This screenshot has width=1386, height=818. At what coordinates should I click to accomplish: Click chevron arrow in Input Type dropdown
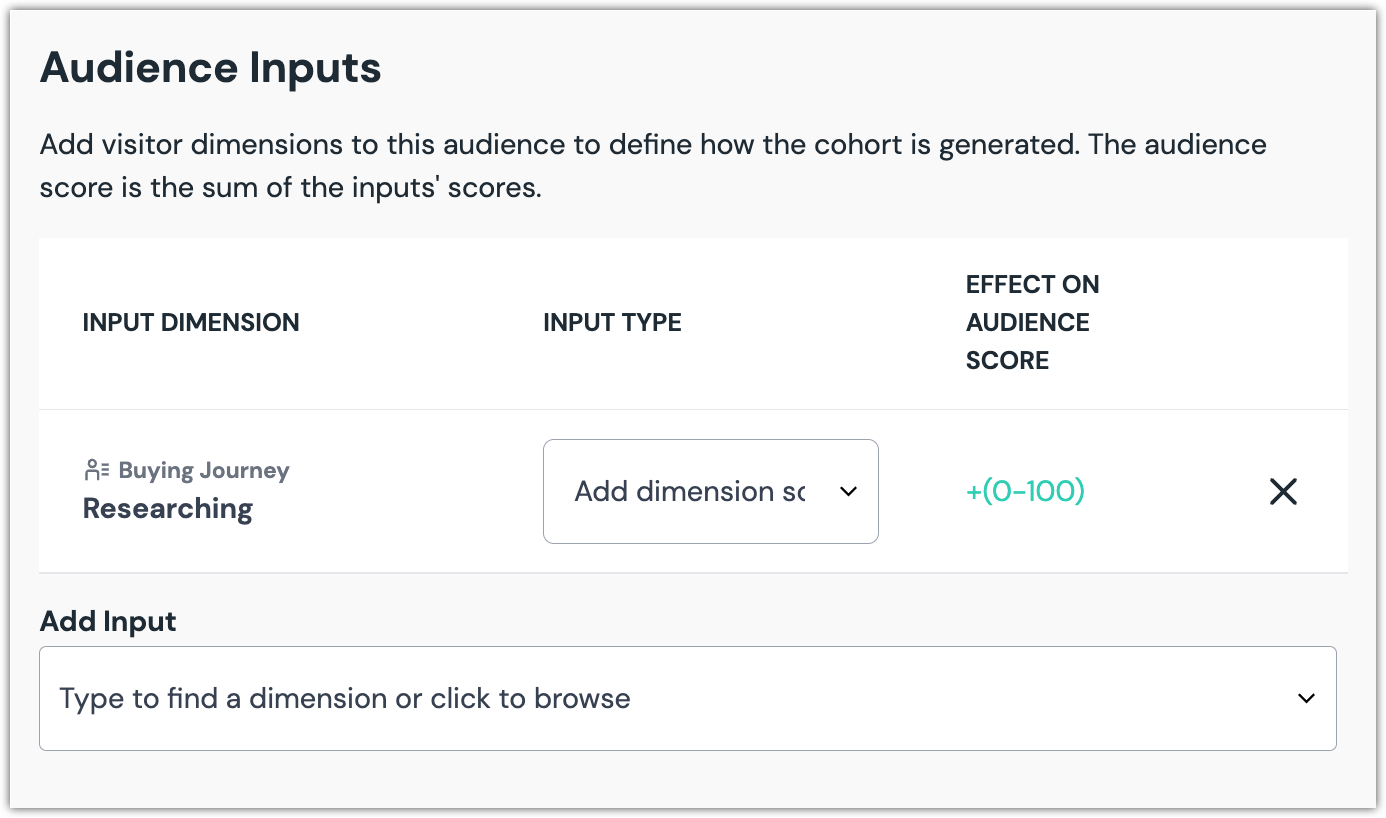pyautogui.click(x=848, y=491)
